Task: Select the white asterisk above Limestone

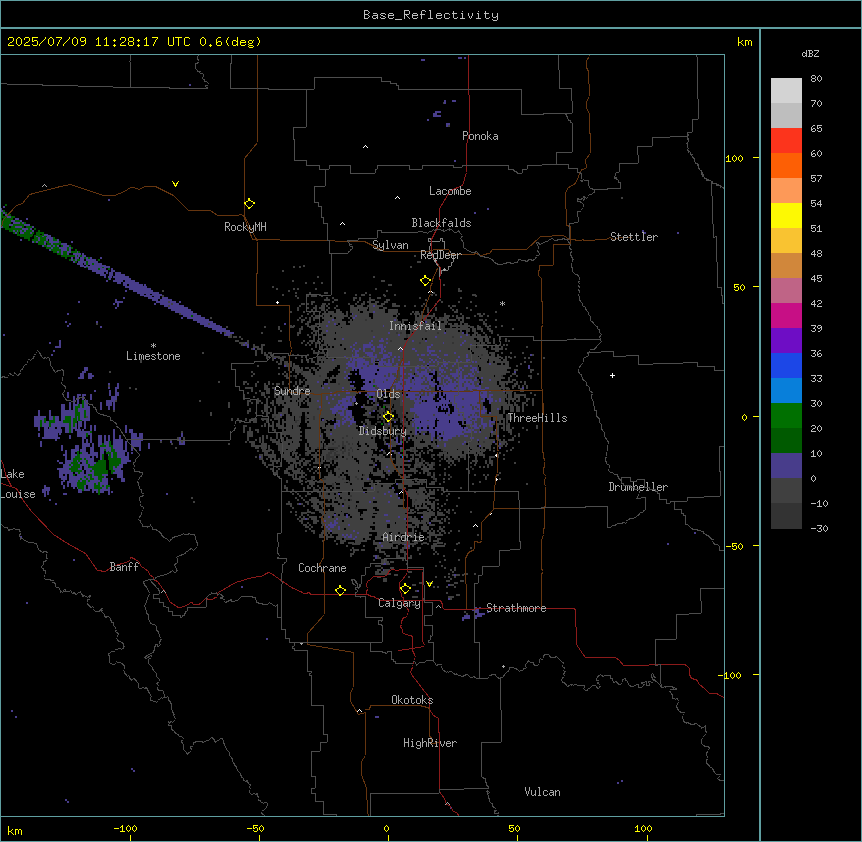Action: [x=153, y=346]
